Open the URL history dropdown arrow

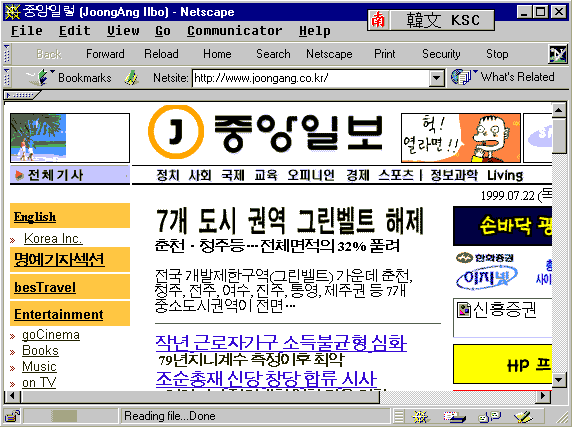[x=436, y=78]
